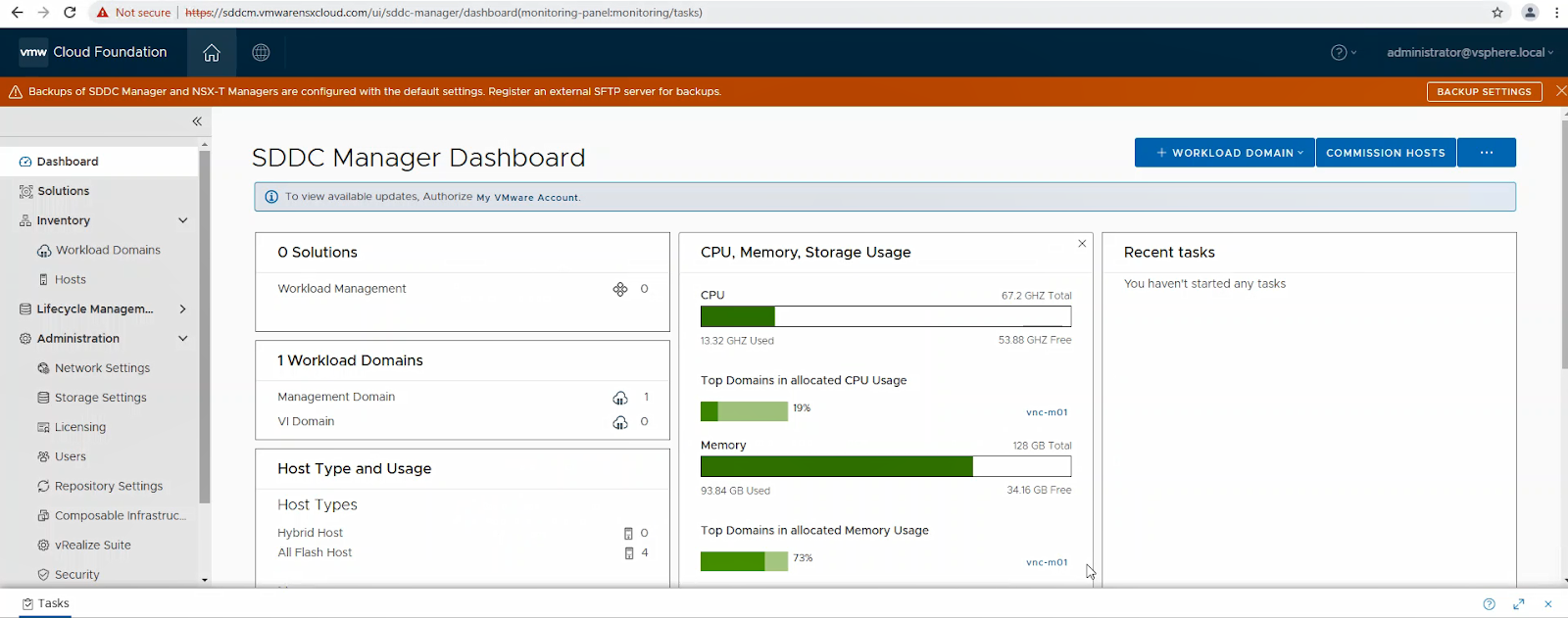Open Licensing in the sidebar
The image size is (1568, 618).
pyautogui.click(x=79, y=427)
